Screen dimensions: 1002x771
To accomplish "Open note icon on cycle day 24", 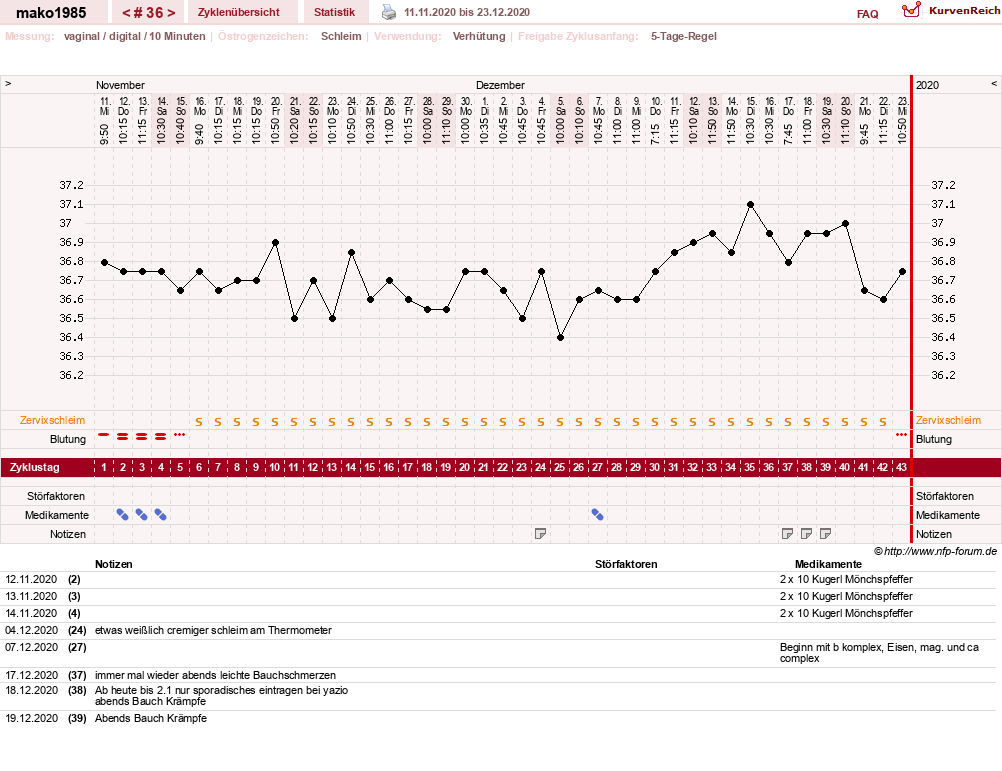I will tap(541, 534).
